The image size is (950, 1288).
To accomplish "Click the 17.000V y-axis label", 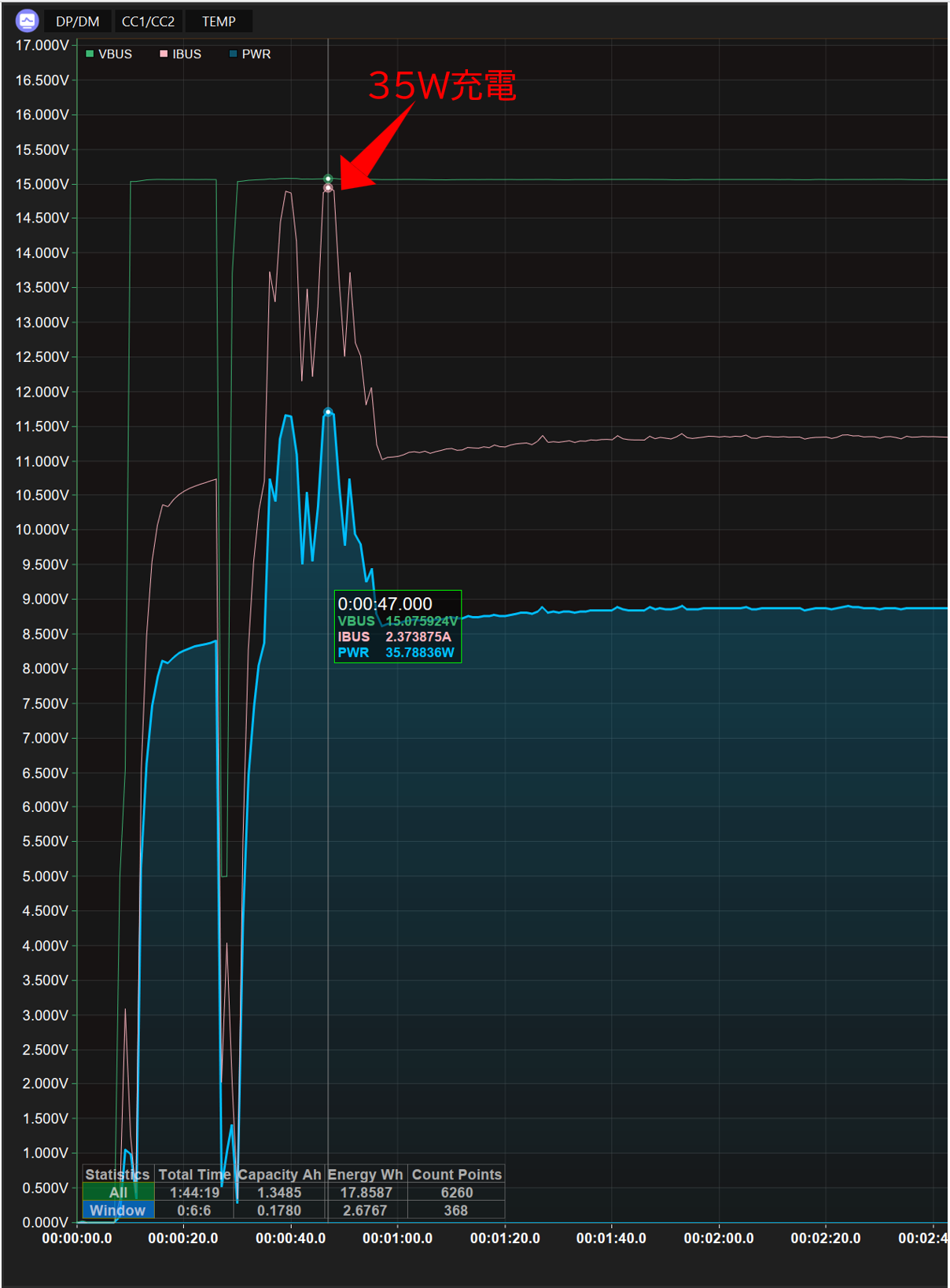I will point(42,45).
